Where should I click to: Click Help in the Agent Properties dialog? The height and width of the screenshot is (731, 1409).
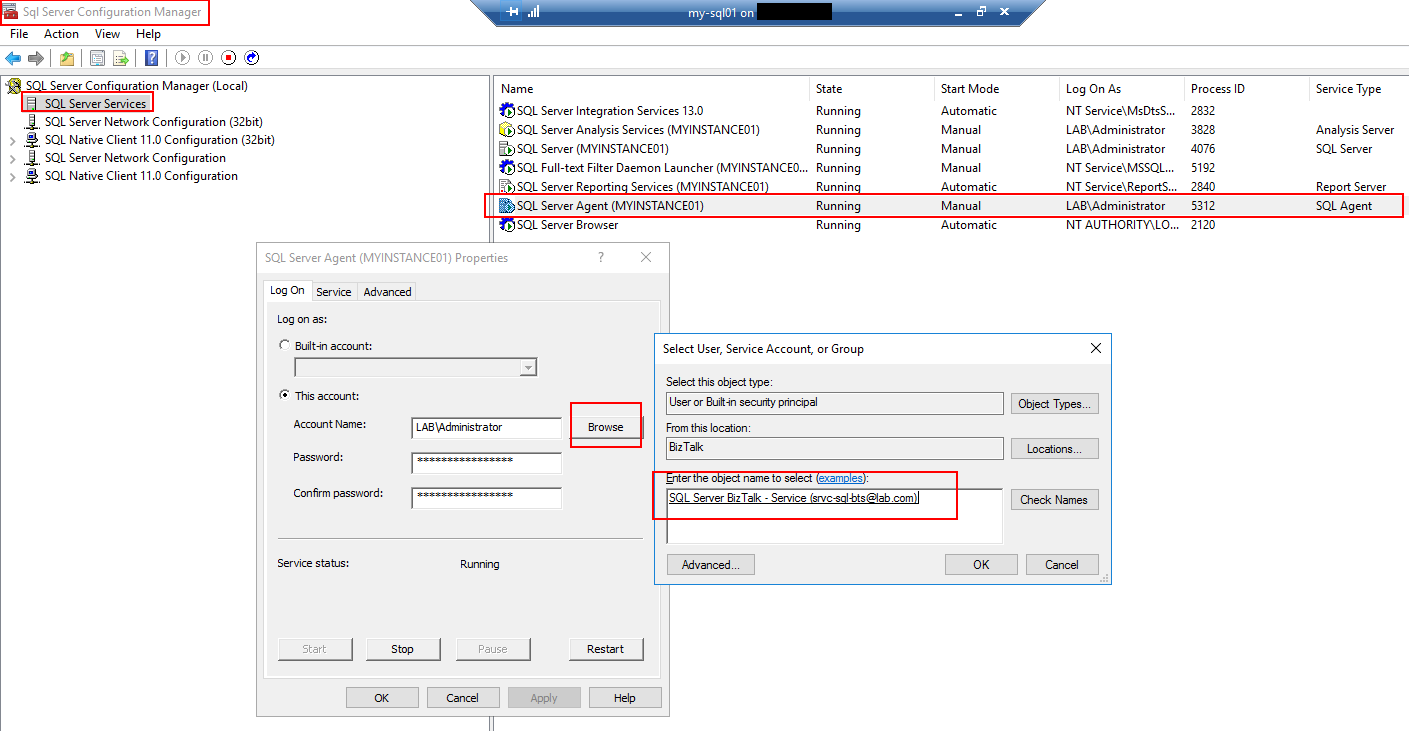point(624,698)
